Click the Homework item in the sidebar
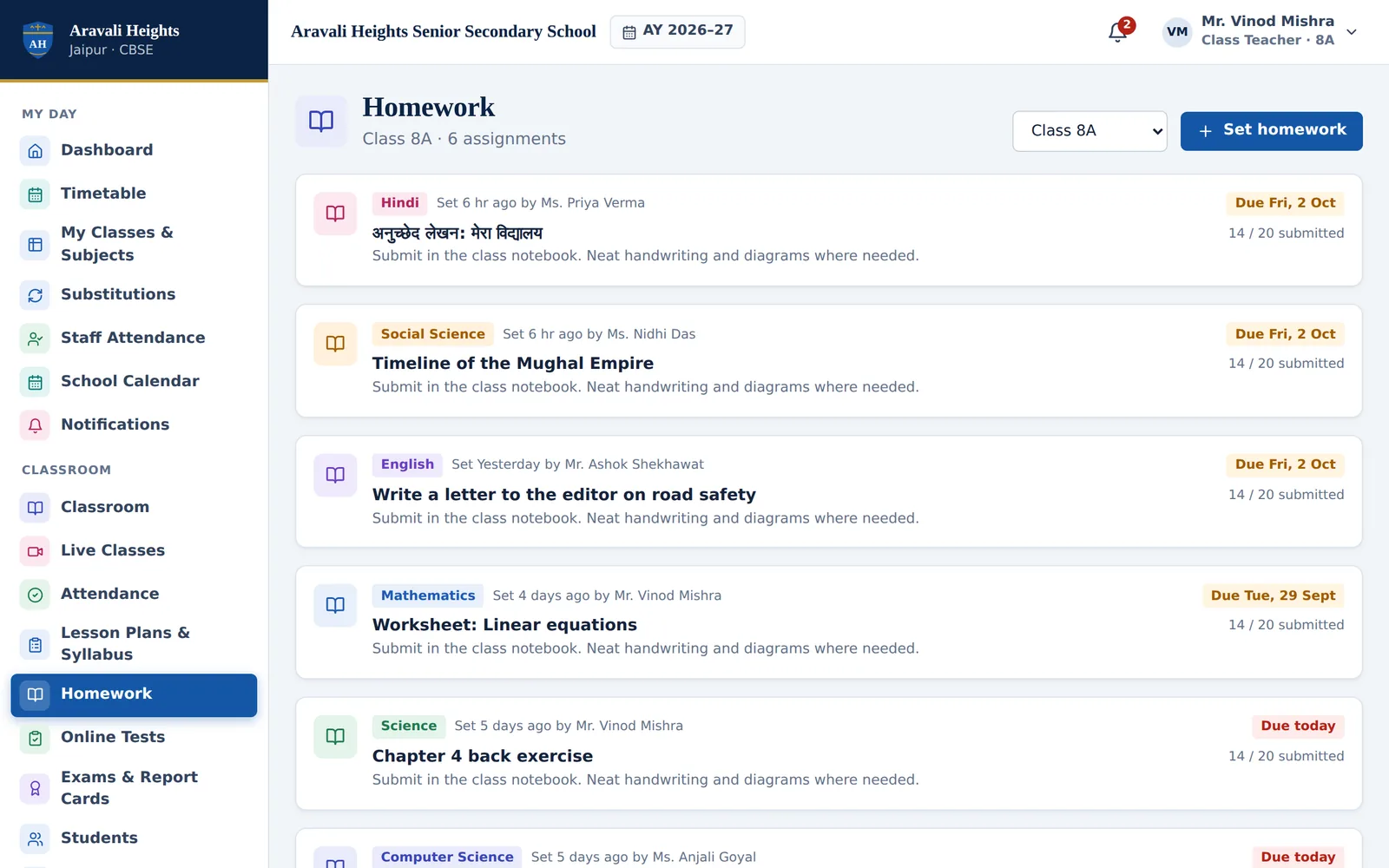 (134, 695)
